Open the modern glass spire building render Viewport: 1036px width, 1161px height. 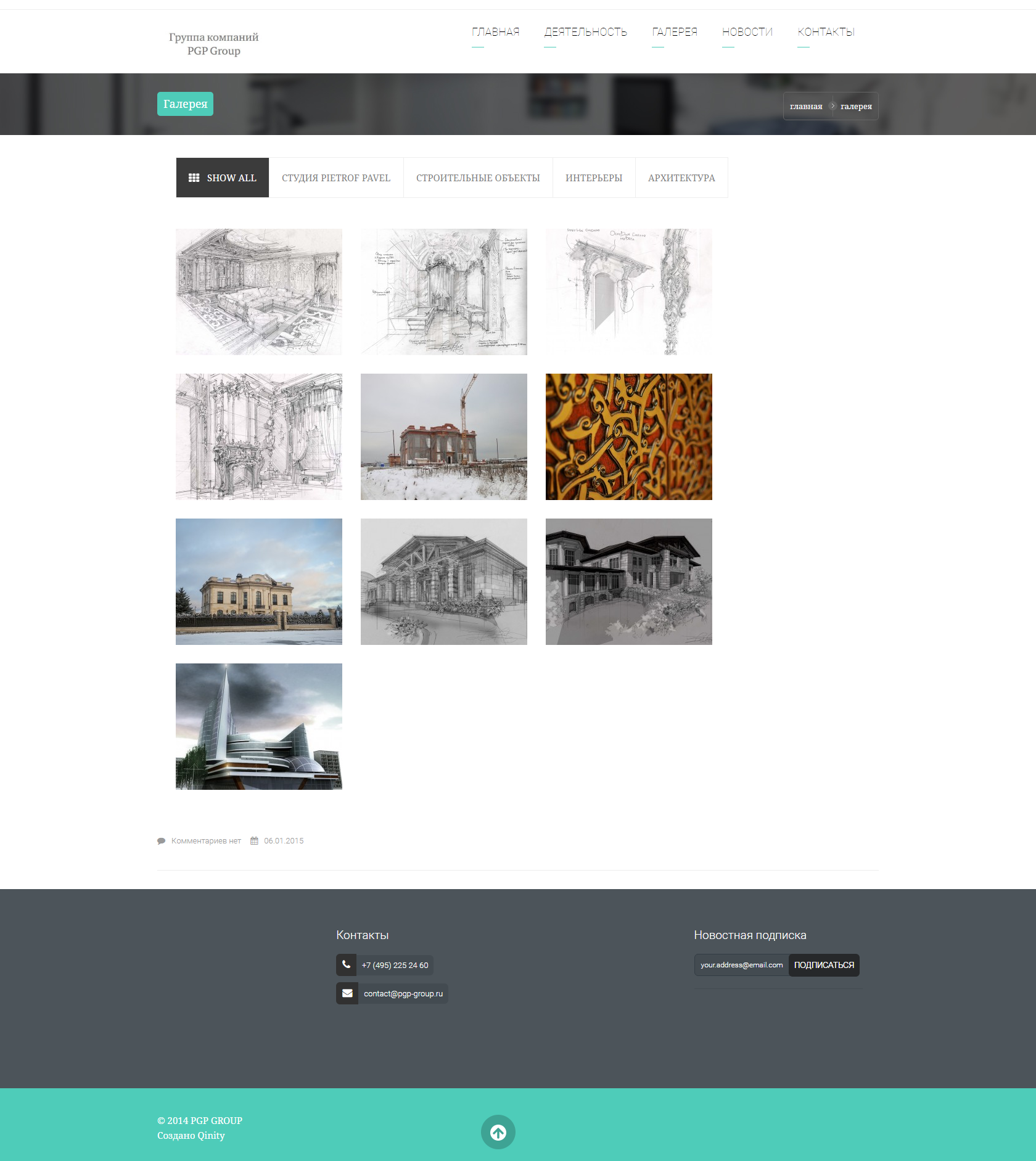tap(259, 726)
